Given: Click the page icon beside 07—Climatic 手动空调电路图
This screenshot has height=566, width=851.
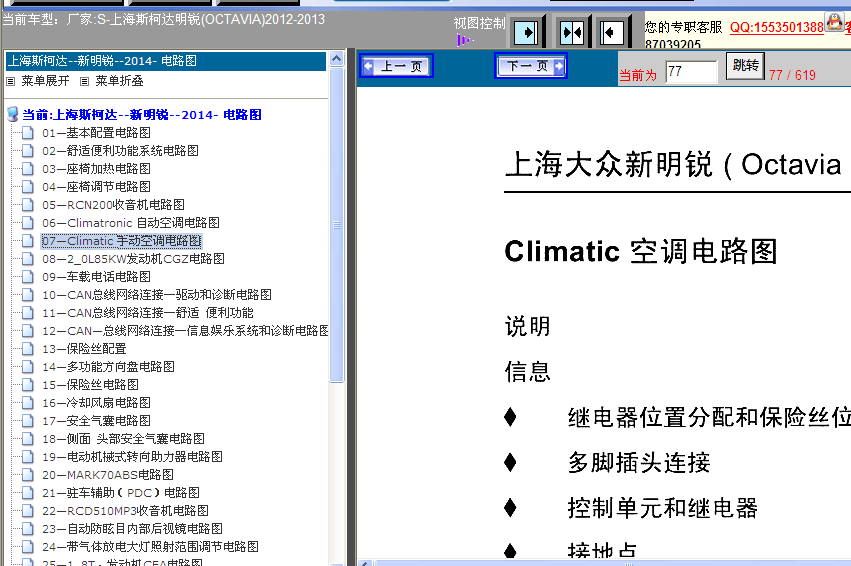Looking at the screenshot, I should click(x=28, y=241).
